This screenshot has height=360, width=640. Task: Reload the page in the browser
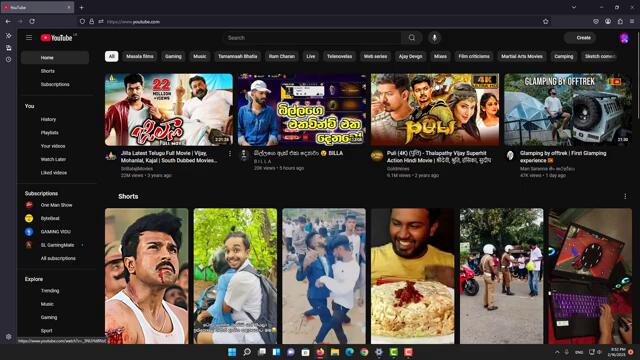click(x=32, y=21)
